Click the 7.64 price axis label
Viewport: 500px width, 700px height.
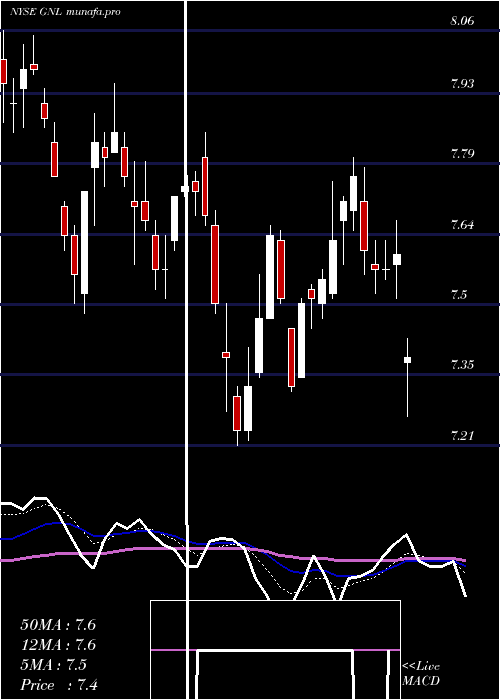coord(462,225)
